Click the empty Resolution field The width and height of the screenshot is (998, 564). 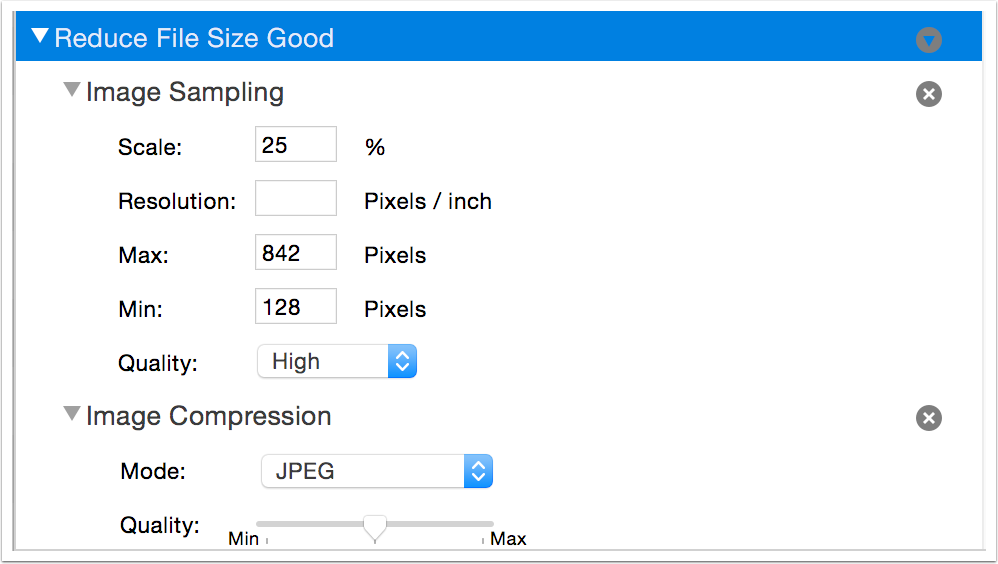tap(295, 198)
